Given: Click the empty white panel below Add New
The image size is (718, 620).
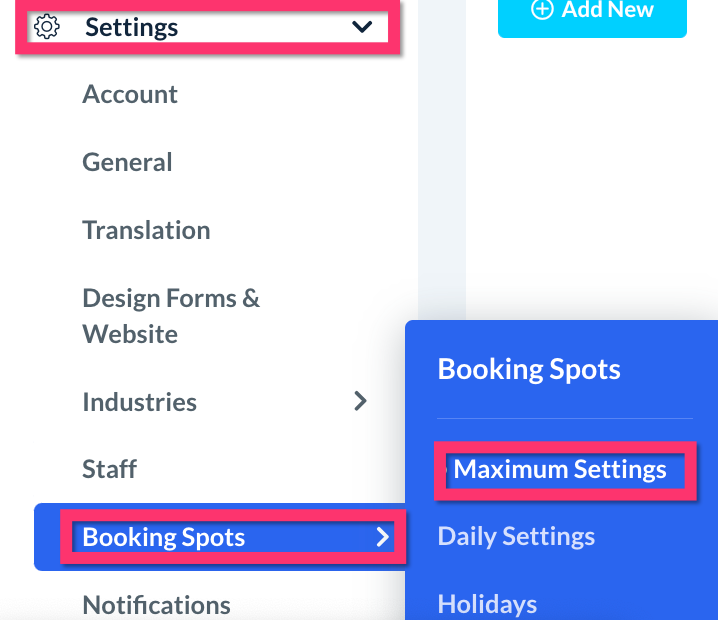Looking at the screenshot, I should pyautogui.click(x=590, y=180).
